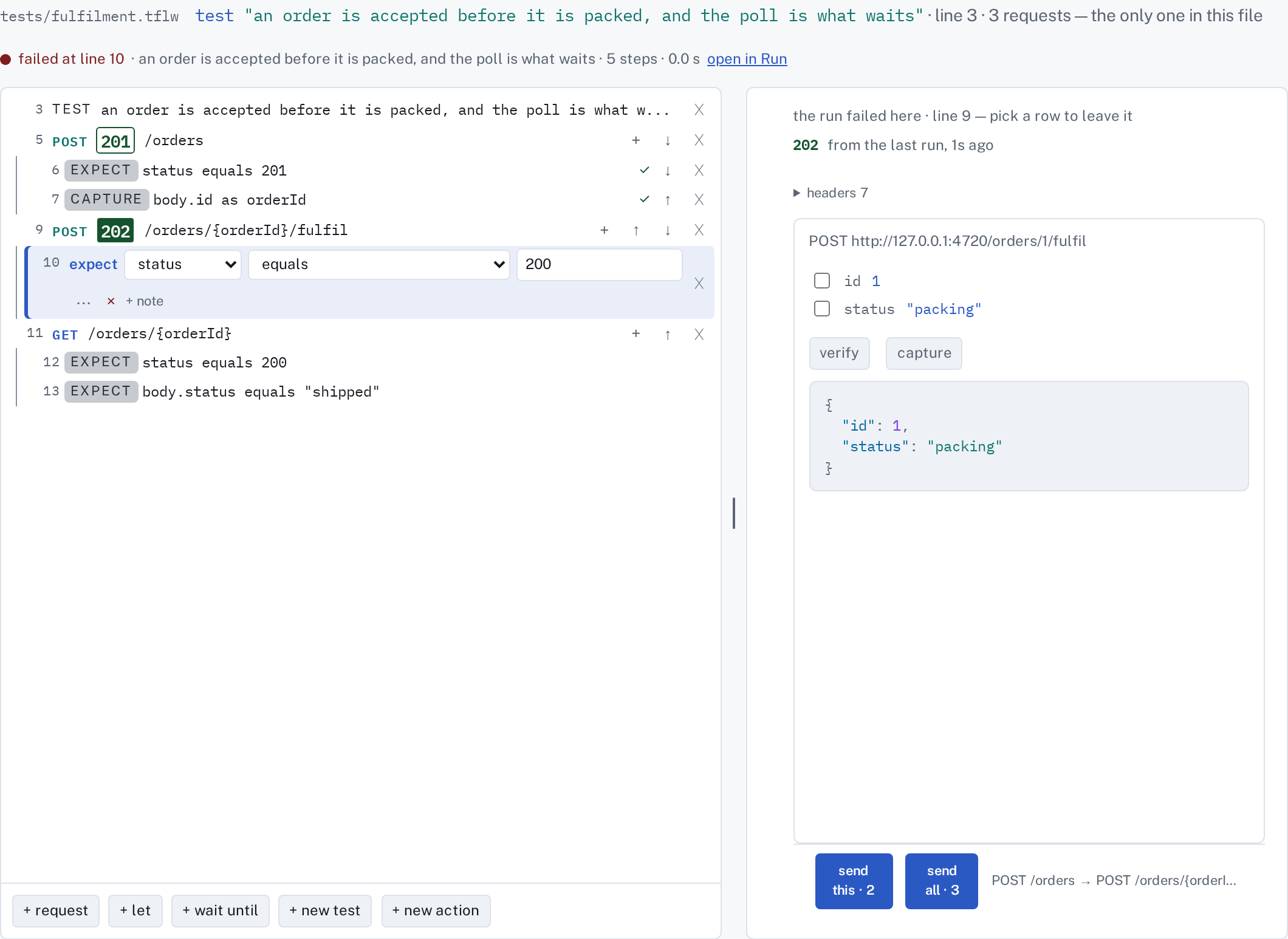This screenshot has height=939, width=1288.
Task: Open the status field dropdown on line 10
Action: tap(183, 265)
